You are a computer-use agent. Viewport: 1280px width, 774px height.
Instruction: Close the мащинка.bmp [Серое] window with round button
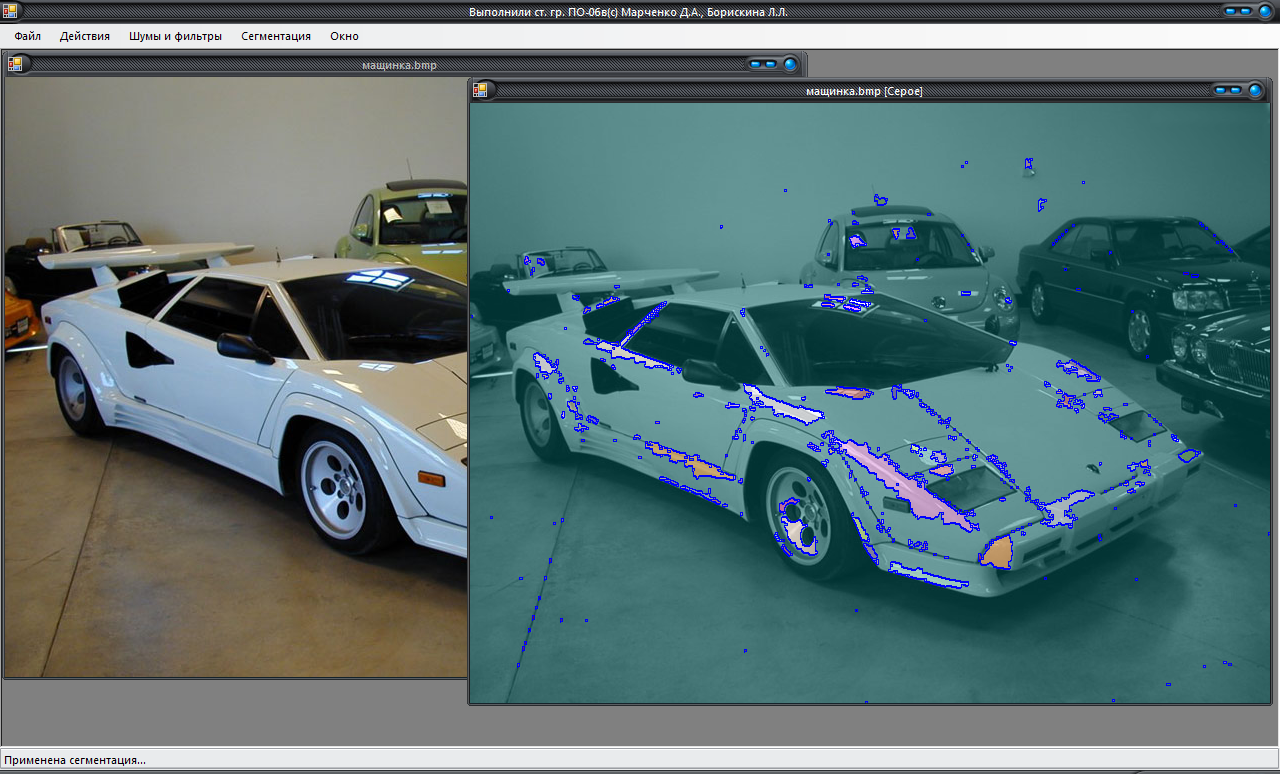tap(1255, 90)
